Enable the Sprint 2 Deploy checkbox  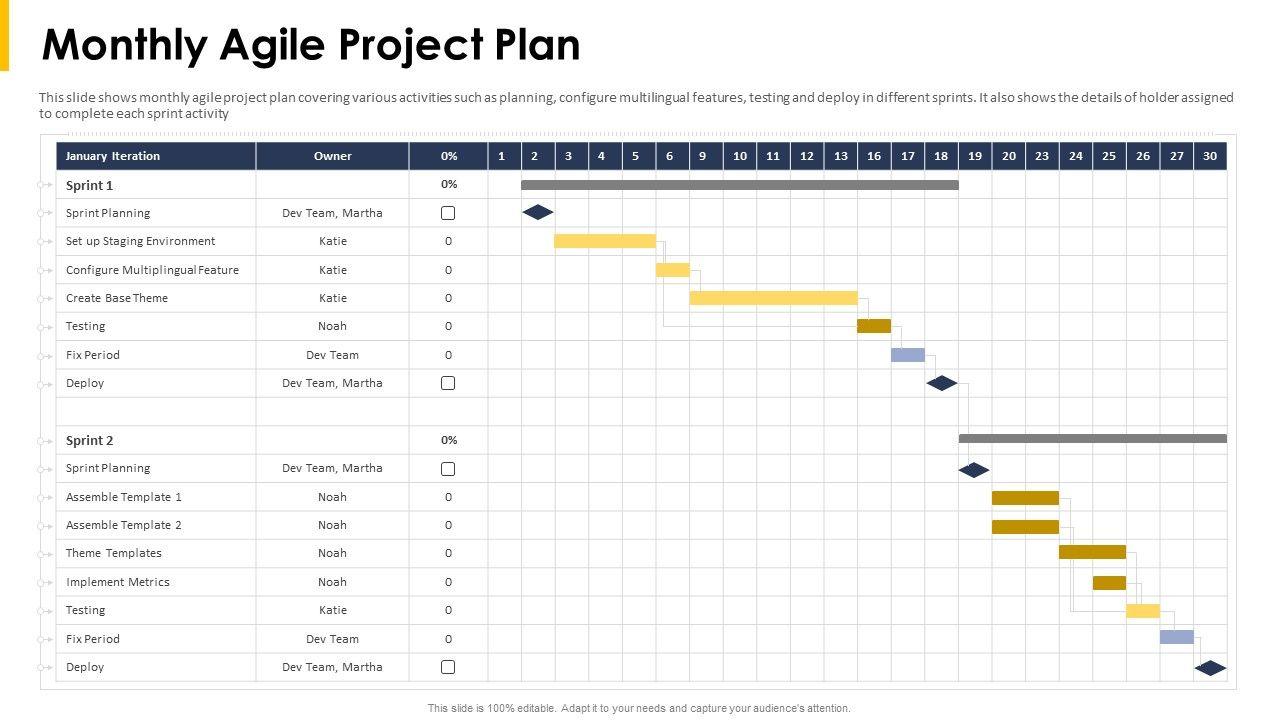[448, 667]
